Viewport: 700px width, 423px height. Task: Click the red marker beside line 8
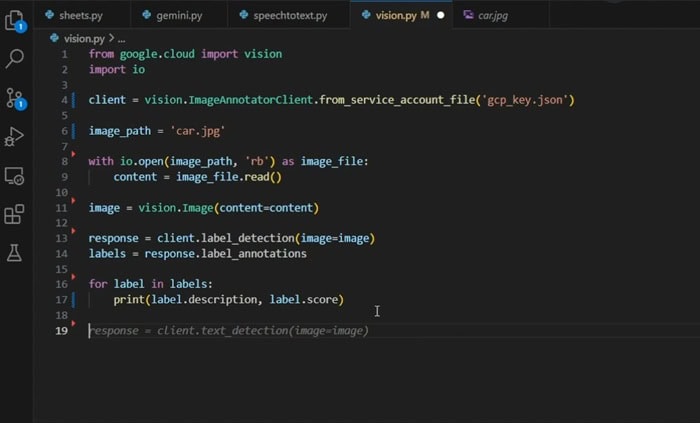tap(74, 154)
